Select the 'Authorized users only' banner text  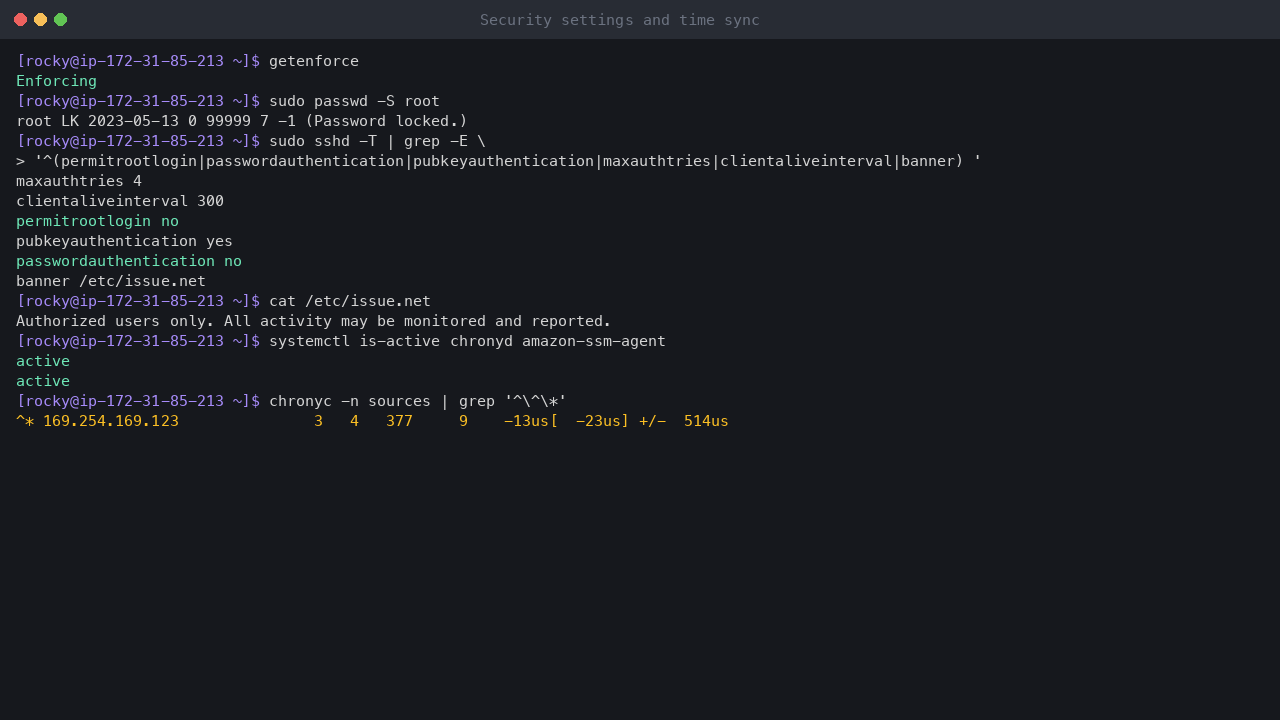314,321
